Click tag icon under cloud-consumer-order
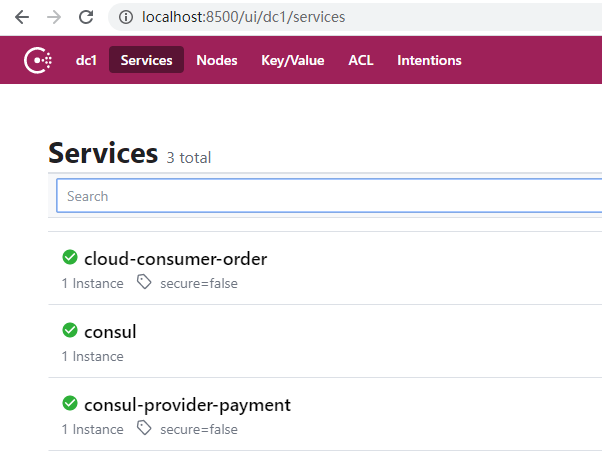602x465 pixels. 144,282
